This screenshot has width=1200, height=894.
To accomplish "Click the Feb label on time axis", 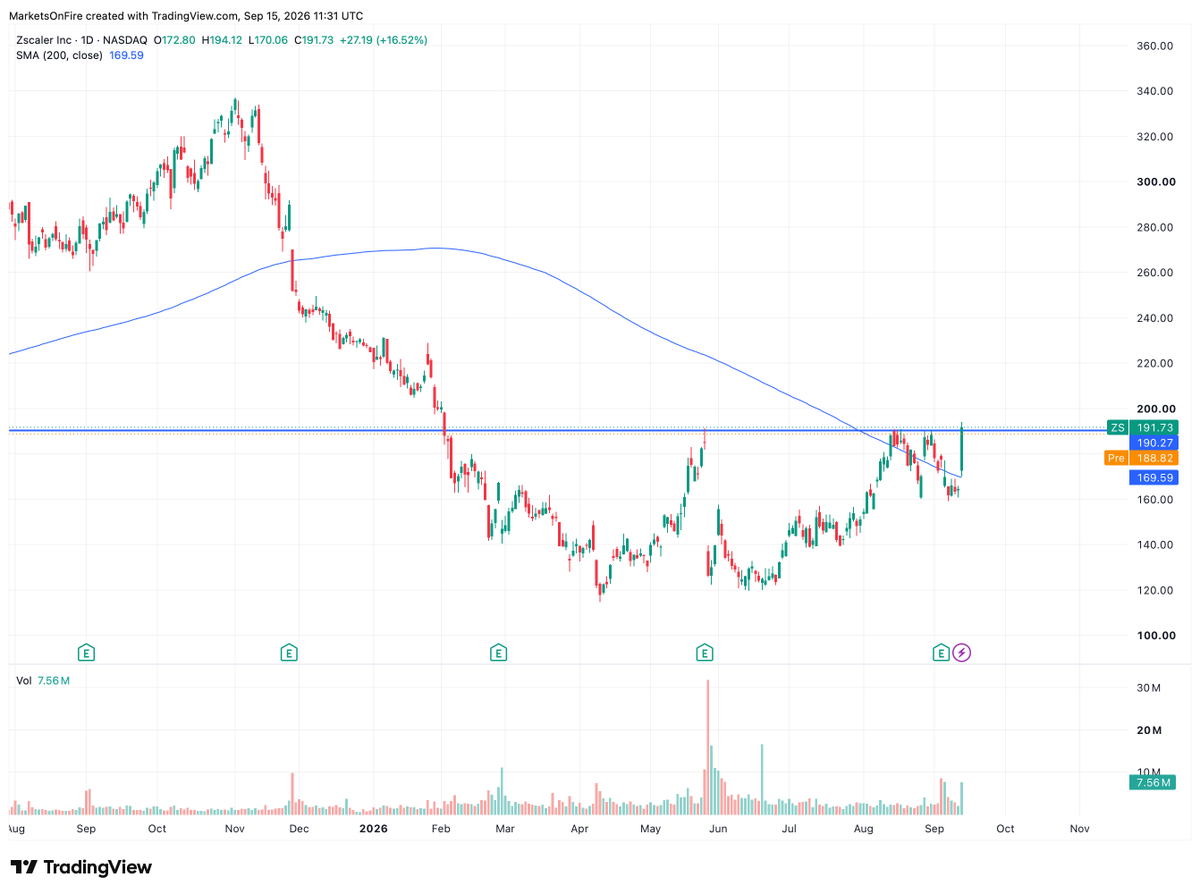I will coord(440,829).
